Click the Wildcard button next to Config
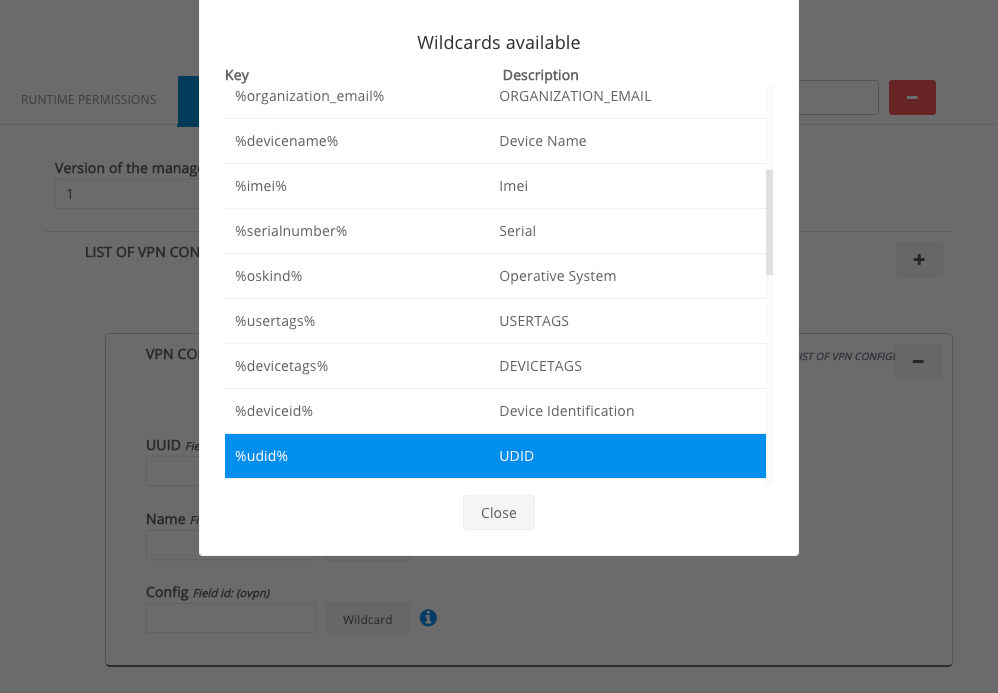Image resolution: width=998 pixels, height=693 pixels. 367,619
